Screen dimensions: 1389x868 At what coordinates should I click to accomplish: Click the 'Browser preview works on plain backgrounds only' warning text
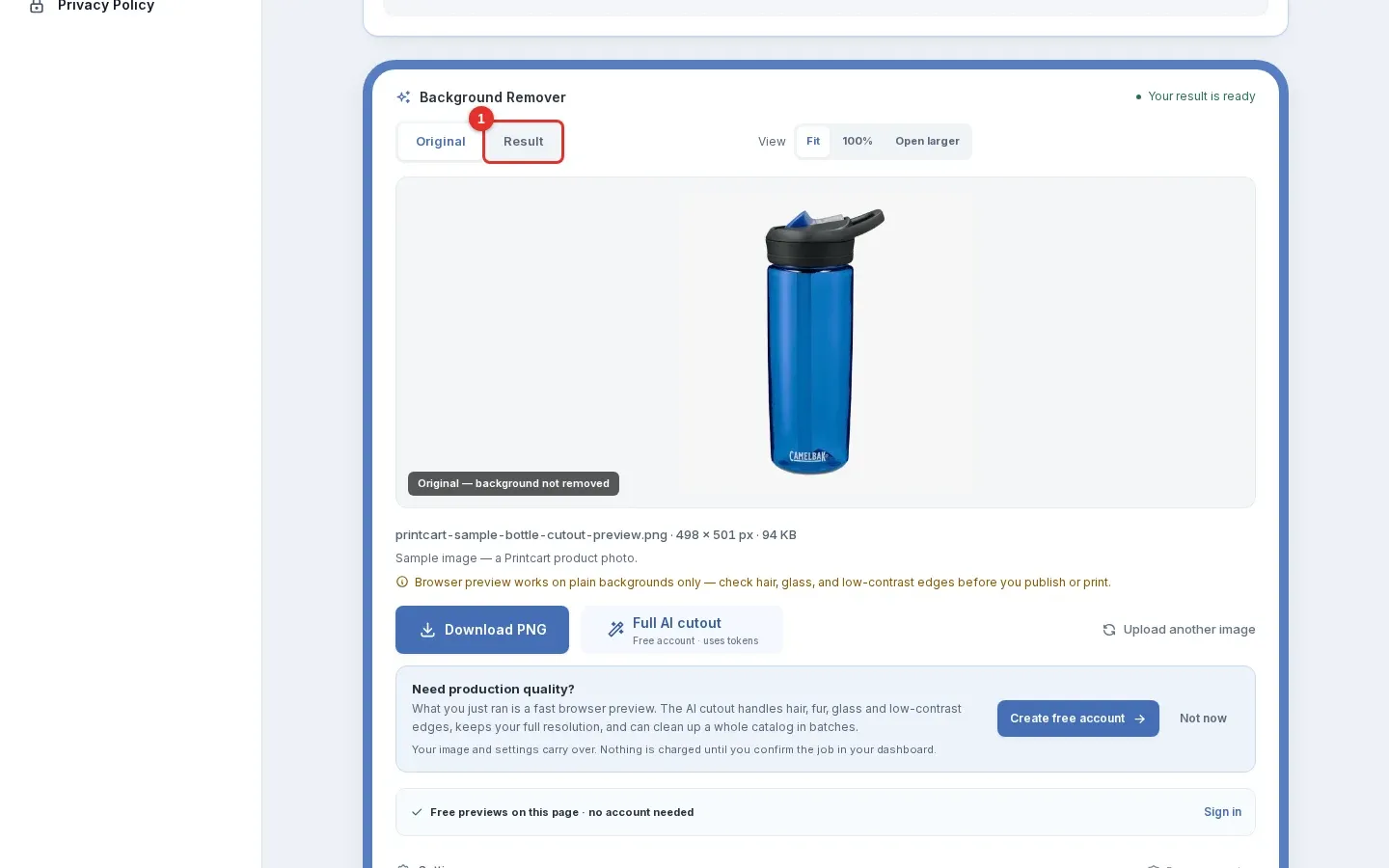558,583
